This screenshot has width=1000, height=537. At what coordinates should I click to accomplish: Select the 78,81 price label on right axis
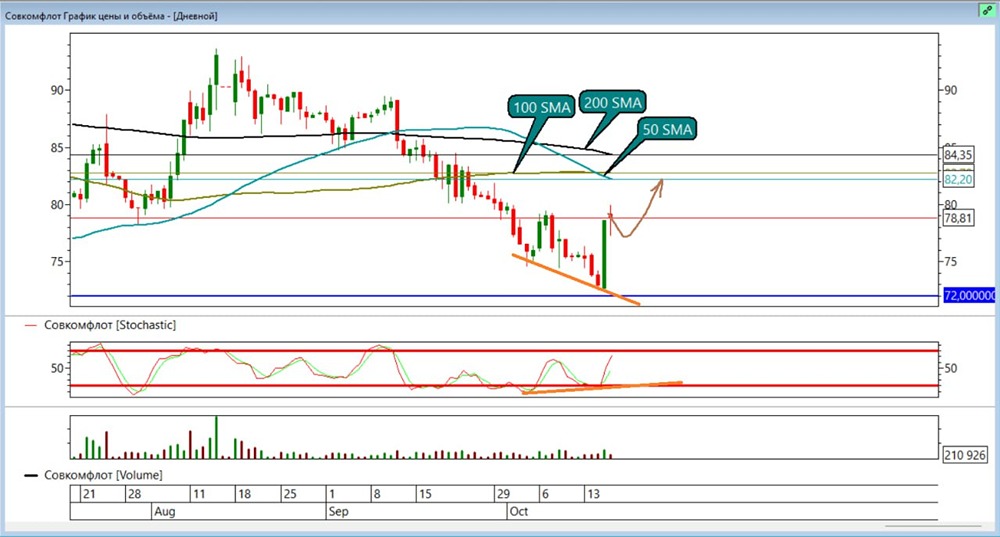(959, 219)
